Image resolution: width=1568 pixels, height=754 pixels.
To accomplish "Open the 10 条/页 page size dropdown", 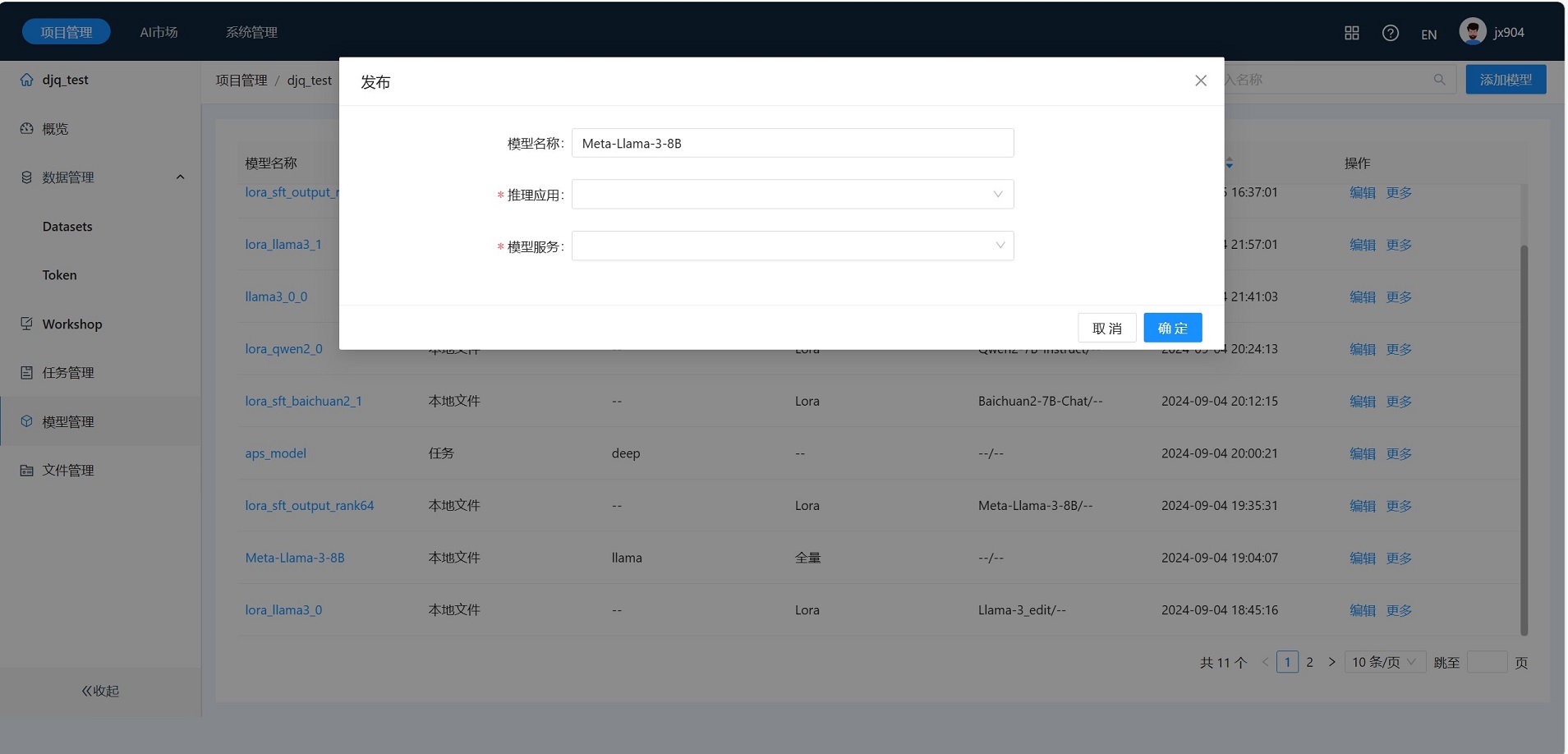I will 1384,662.
